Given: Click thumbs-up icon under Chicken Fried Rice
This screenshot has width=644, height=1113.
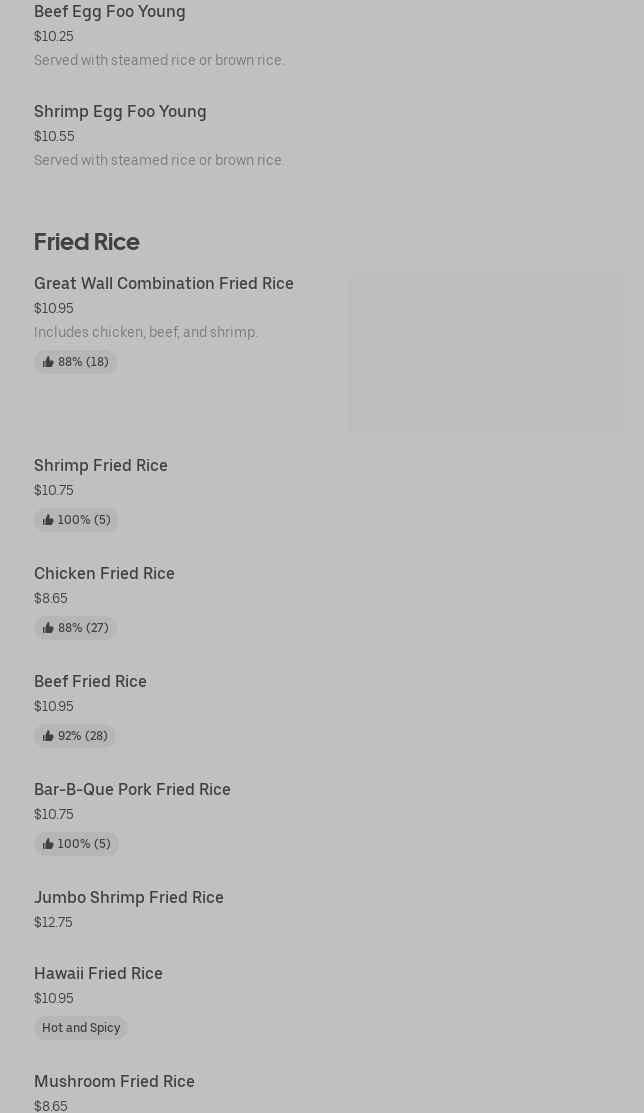Looking at the screenshot, I should [48, 628].
